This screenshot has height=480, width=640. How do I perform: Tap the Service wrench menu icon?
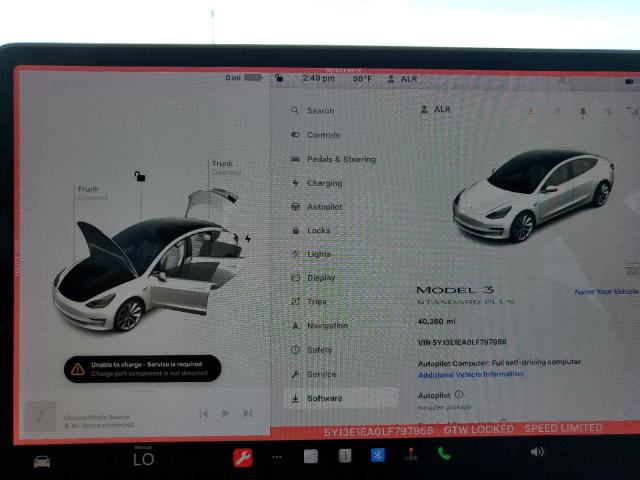[295, 374]
